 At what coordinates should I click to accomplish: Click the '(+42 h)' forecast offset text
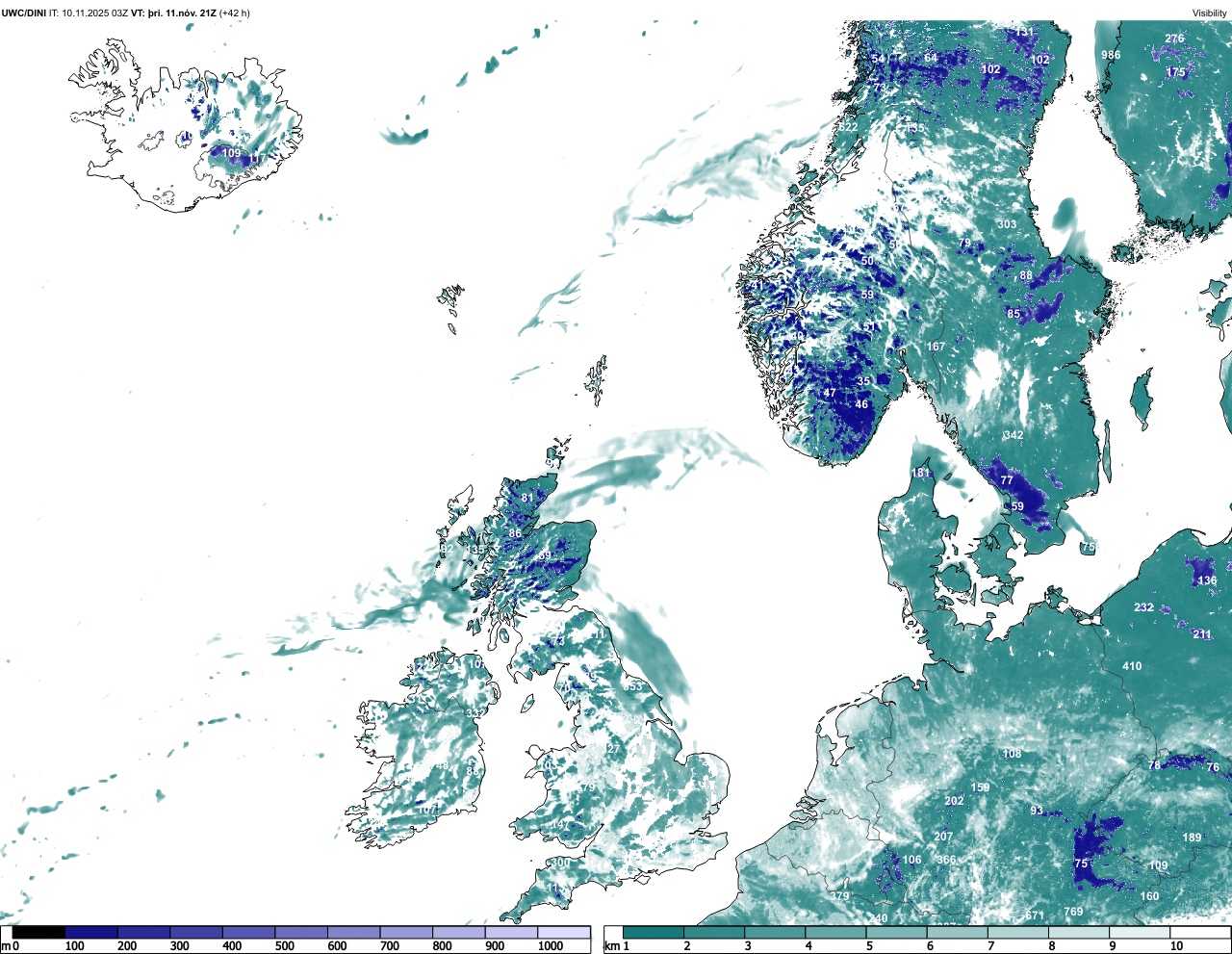click(235, 13)
